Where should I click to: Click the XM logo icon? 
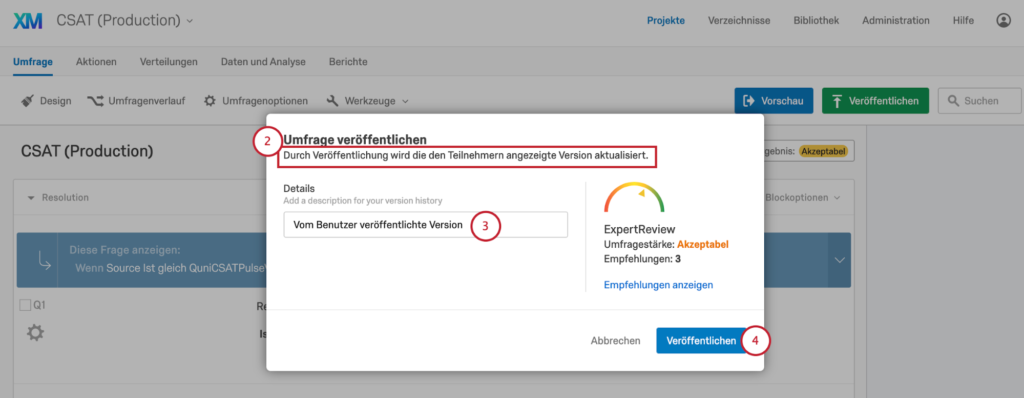click(x=28, y=21)
